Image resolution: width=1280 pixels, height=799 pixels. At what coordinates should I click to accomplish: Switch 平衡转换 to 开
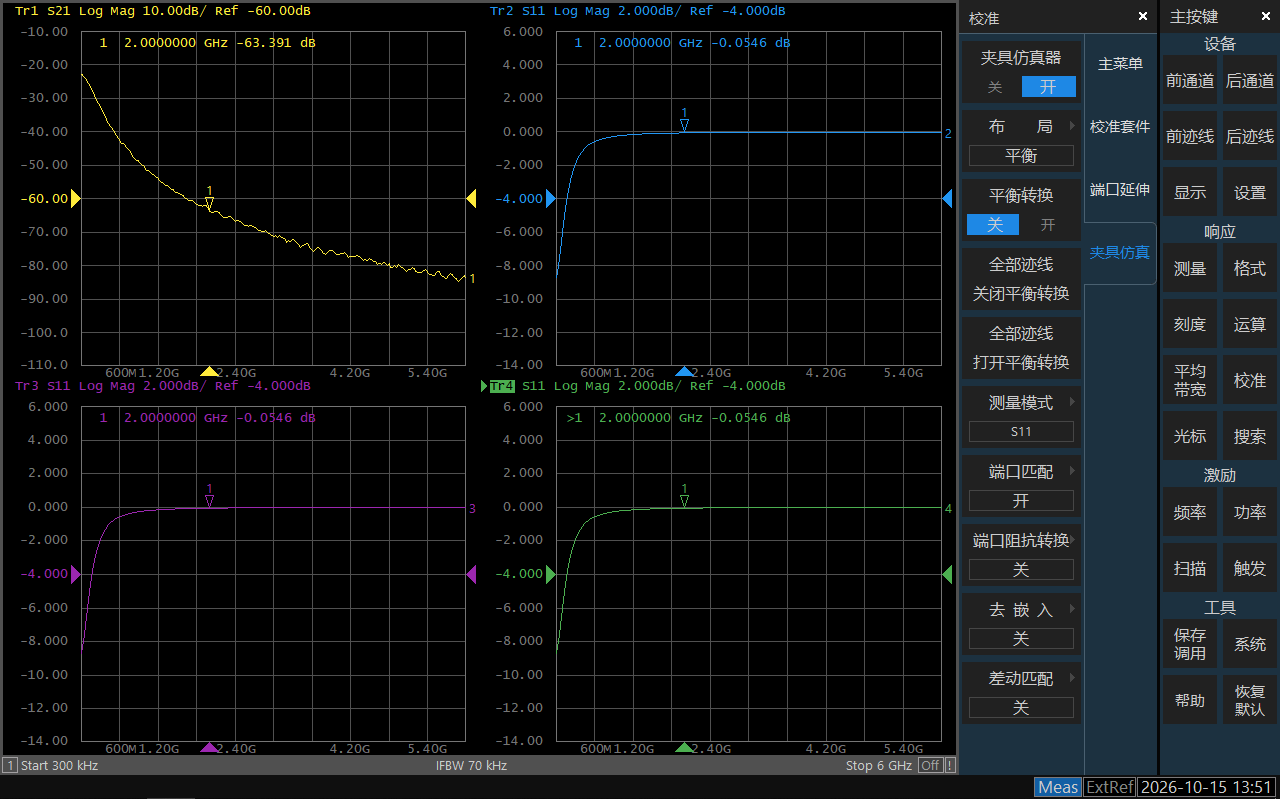pos(1047,225)
